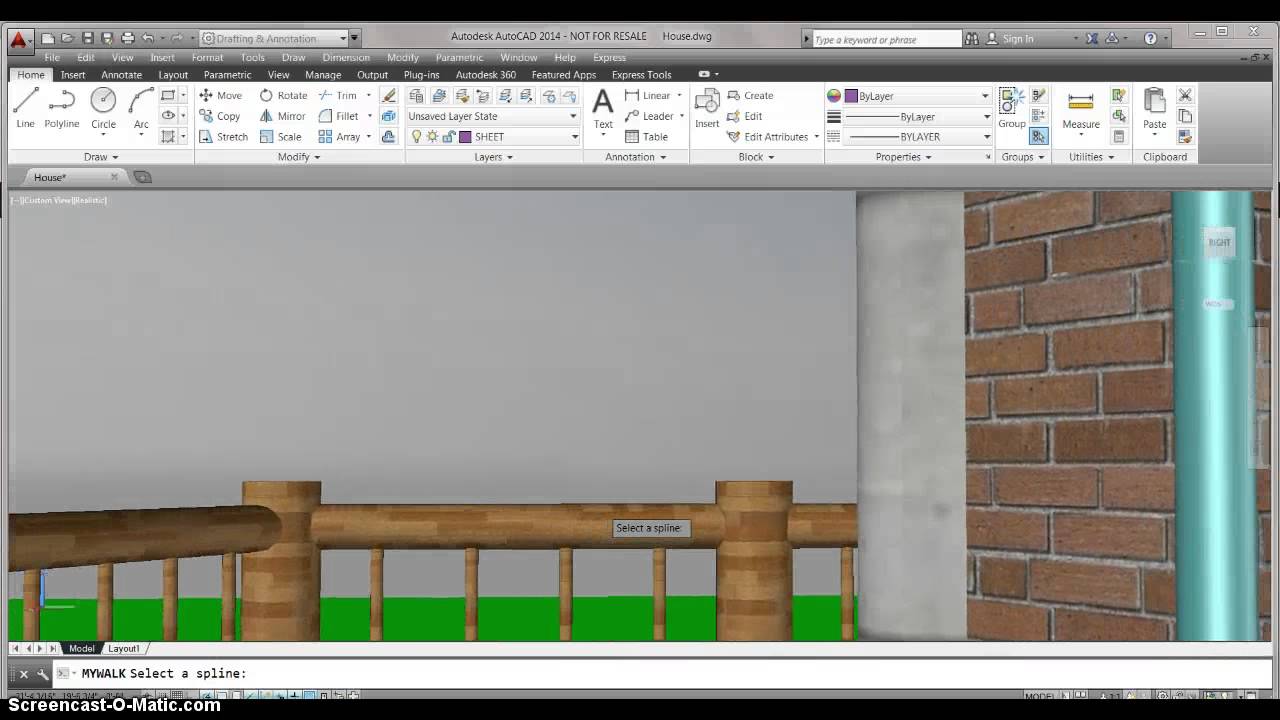Image resolution: width=1280 pixels, height=720 pixels.
Task: Select the Line tool
Action: coord(25,108)
